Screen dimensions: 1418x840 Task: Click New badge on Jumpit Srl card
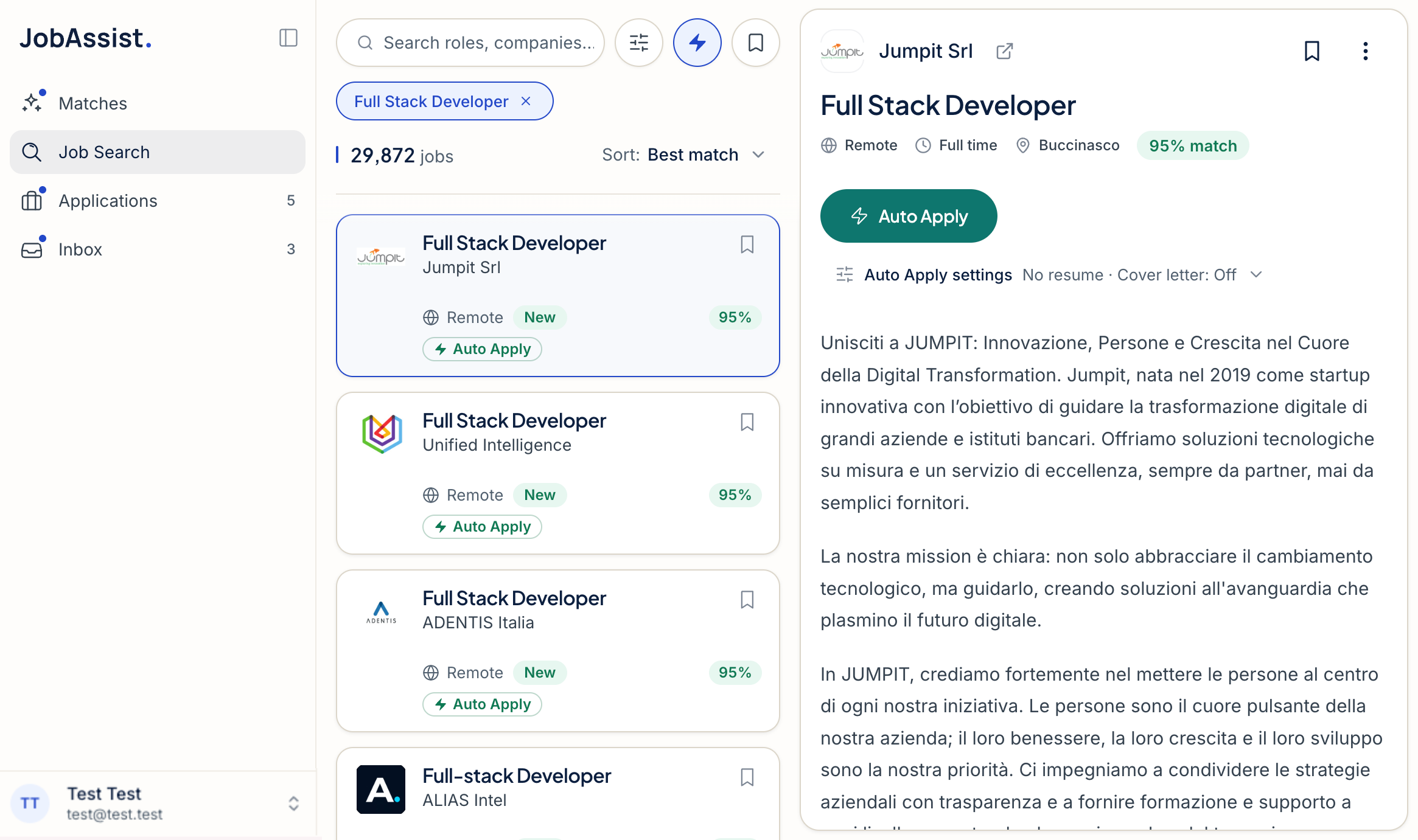coord(540,318)
